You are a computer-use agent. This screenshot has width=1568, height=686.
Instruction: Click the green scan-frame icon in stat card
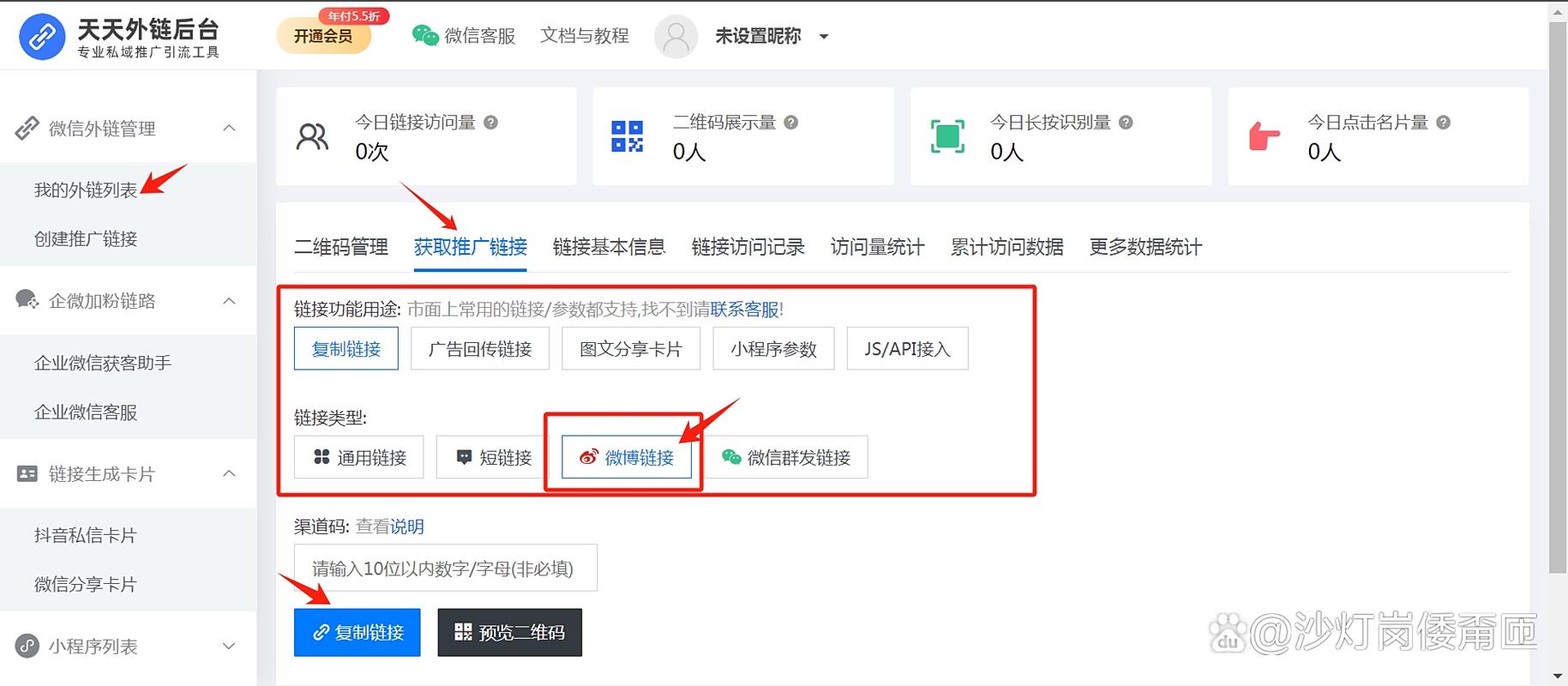coord(947,136)
